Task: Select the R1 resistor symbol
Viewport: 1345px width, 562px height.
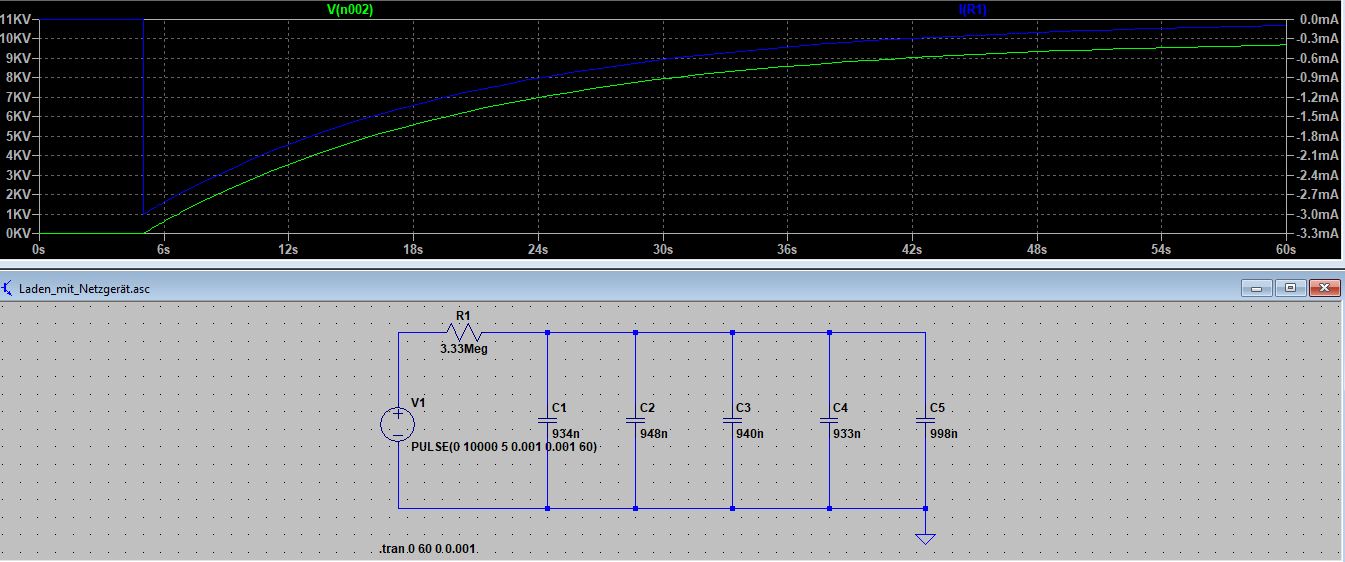Action: point(464,333)
